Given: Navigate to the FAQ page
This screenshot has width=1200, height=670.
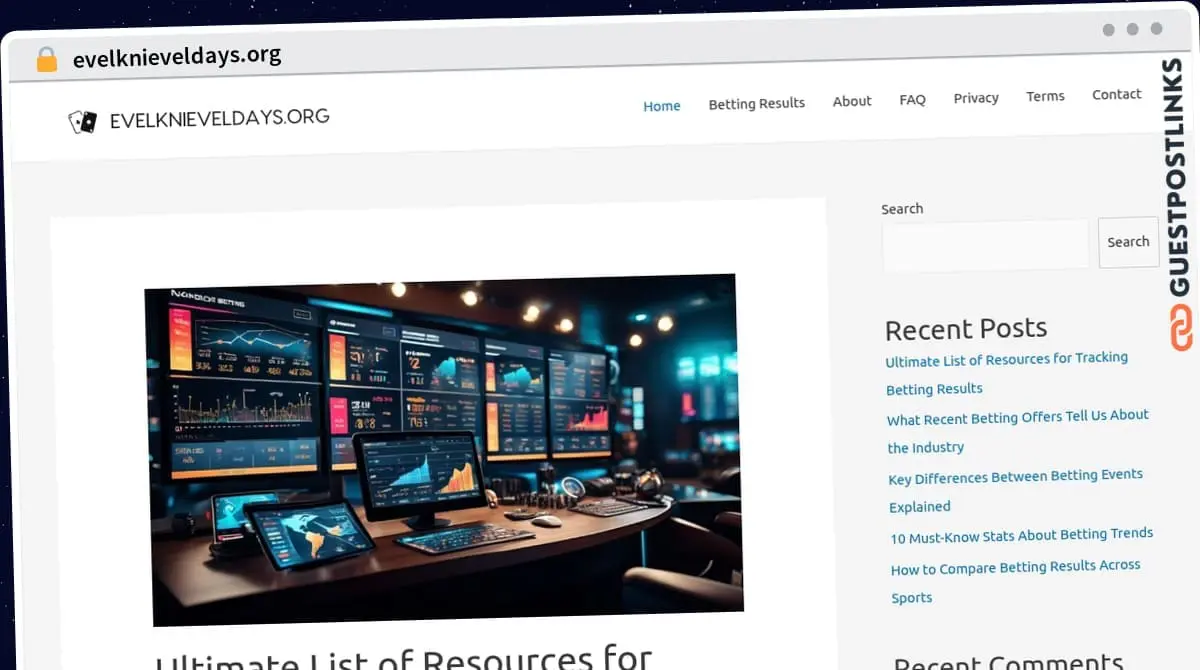Looking at the screenshot, I should [x=912, y=100].
